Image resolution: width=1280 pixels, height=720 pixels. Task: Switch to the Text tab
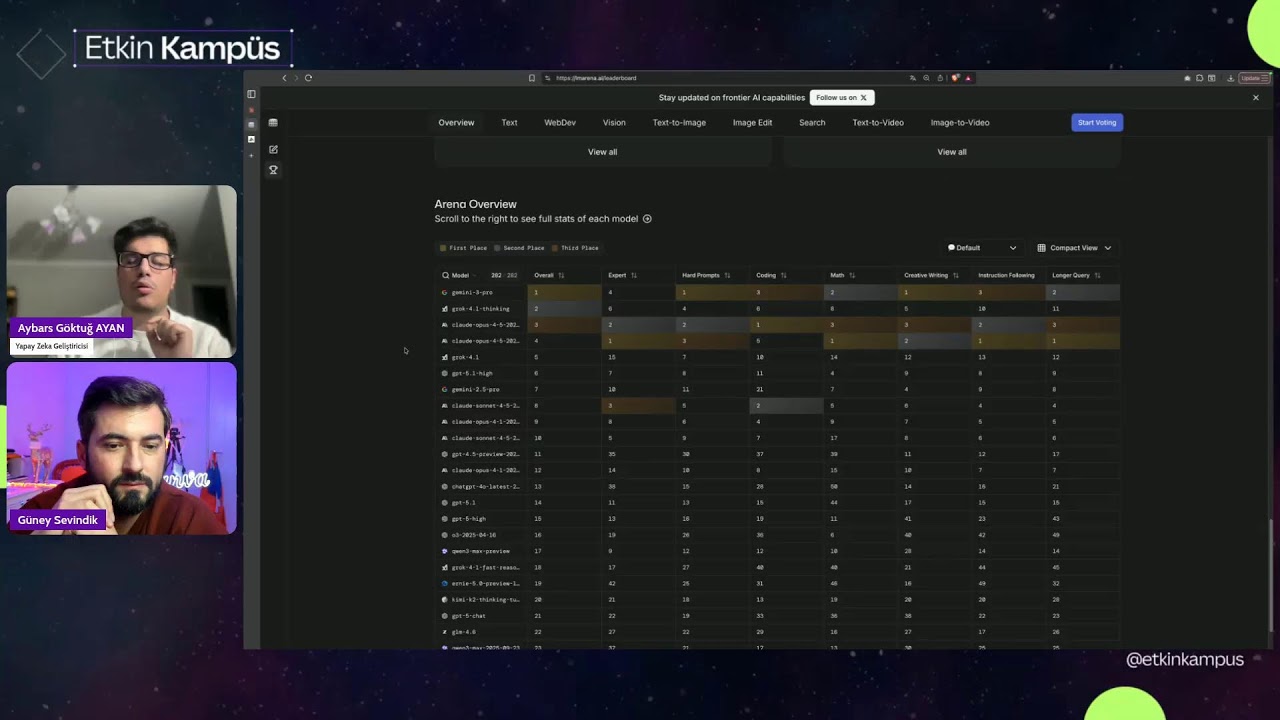(509, 123)
